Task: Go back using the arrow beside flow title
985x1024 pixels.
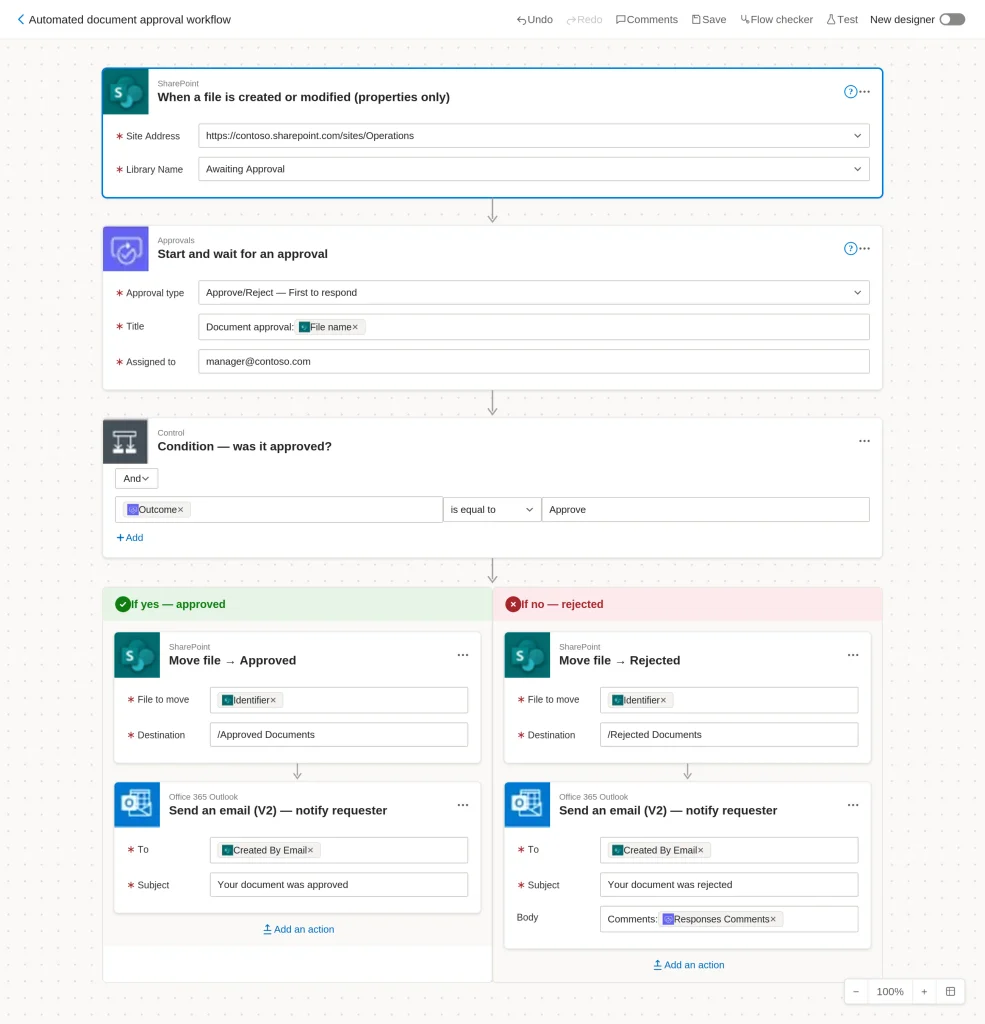Action: 21,20
